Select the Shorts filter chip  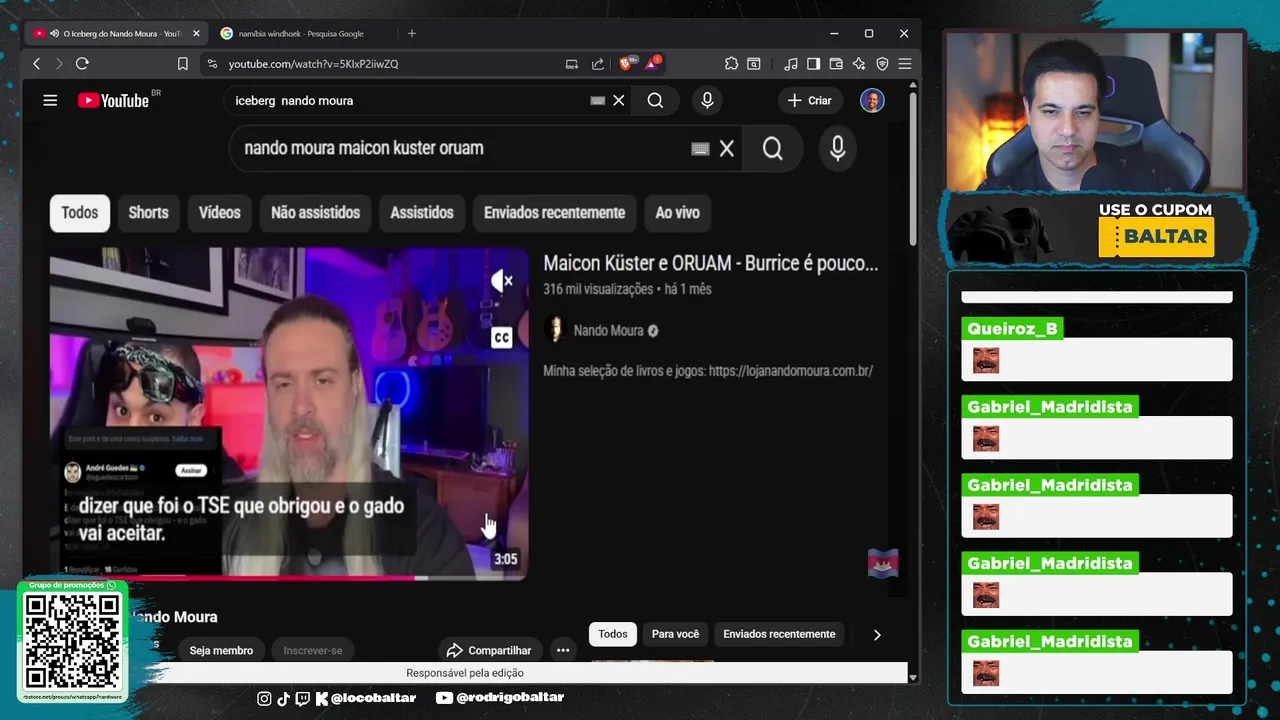point(148,212)
